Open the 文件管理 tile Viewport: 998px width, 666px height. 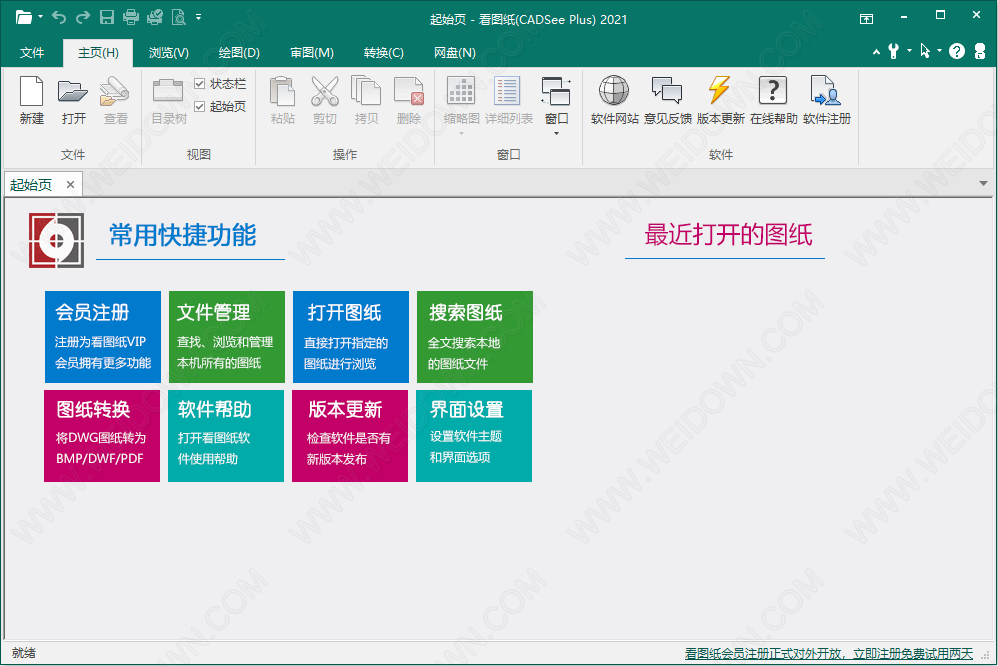coord(227,337)
